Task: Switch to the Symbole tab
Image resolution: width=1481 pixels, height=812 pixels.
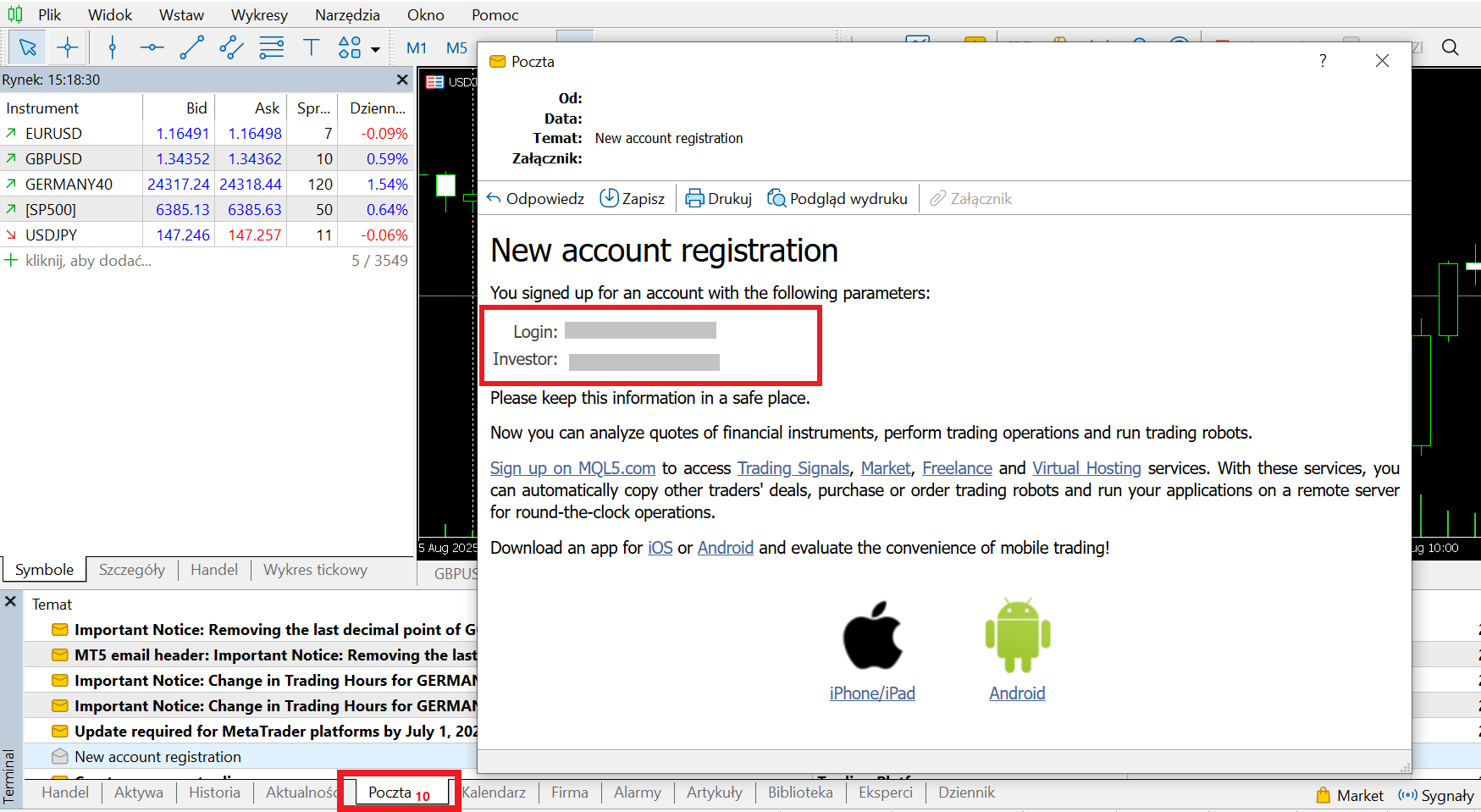Action: tap(44, 570)
